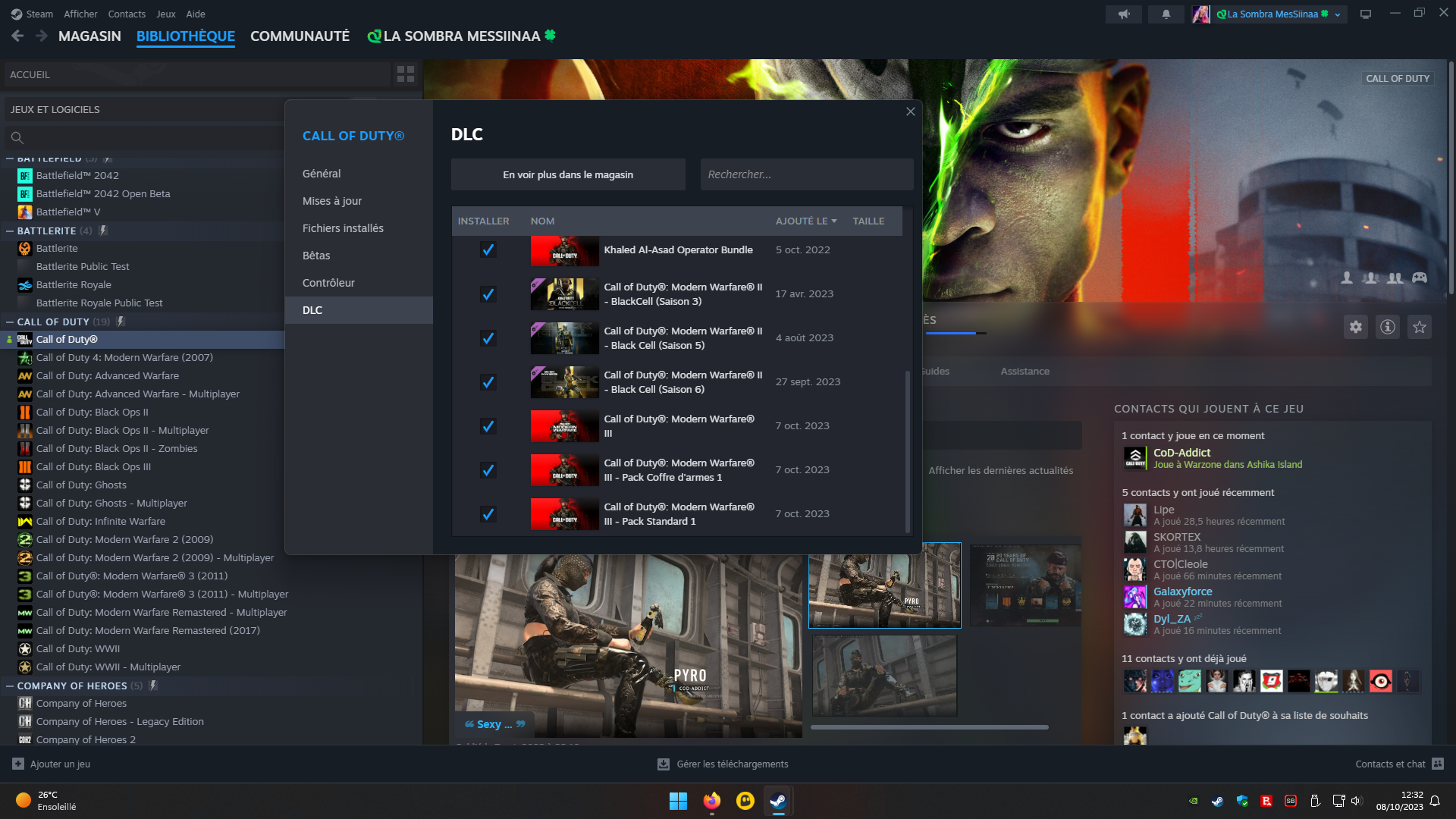This screenshot has width=1456, height=819.
Task: Collapse the CALL OF DUTY library group
Action: click(x=9, y=322)
